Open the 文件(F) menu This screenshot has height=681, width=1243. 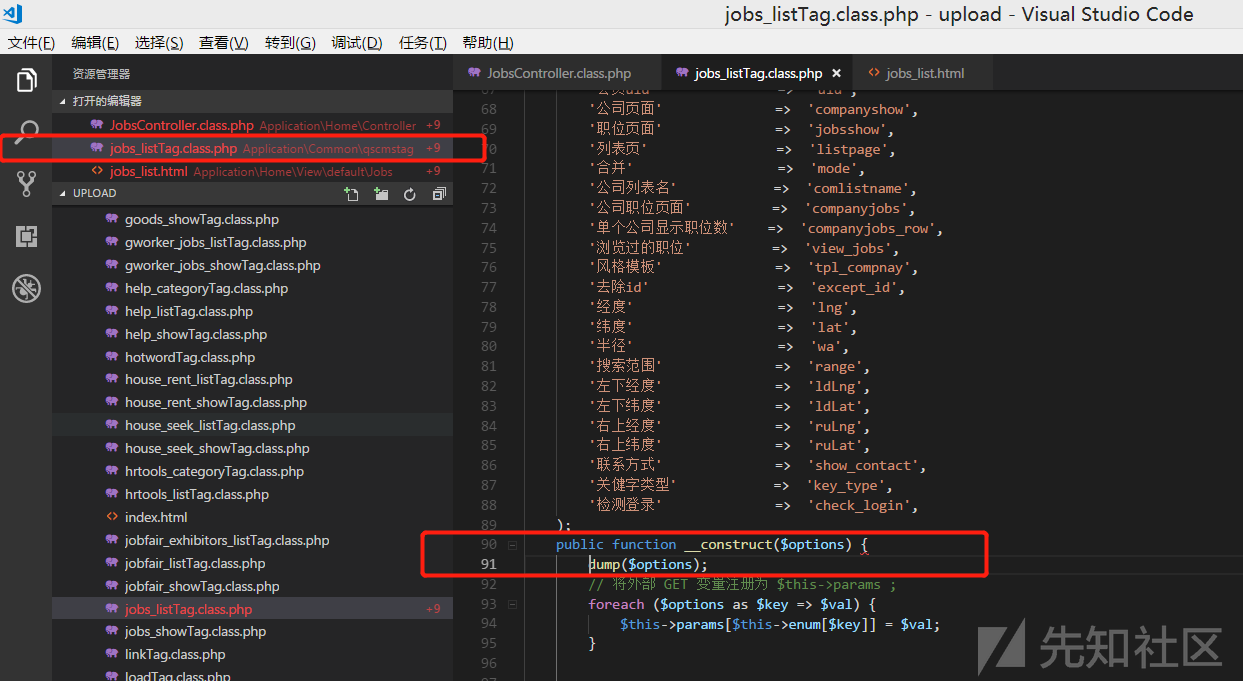[31, 43]
